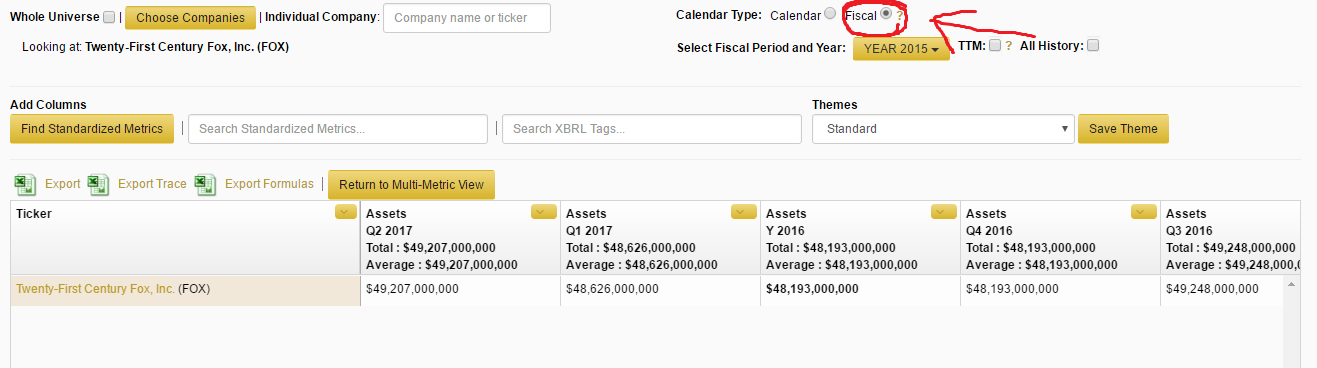
Task: Tick the TTM checkbox
Action: (995, 45)
